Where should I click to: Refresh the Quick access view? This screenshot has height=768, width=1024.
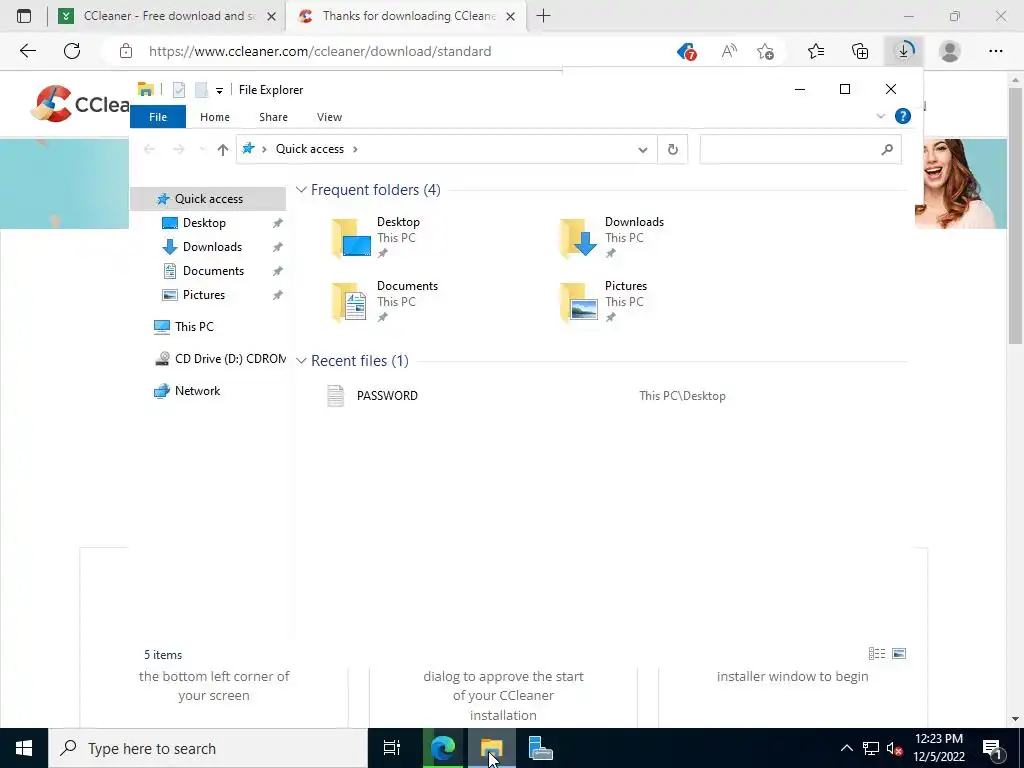(x=673, y=150)
